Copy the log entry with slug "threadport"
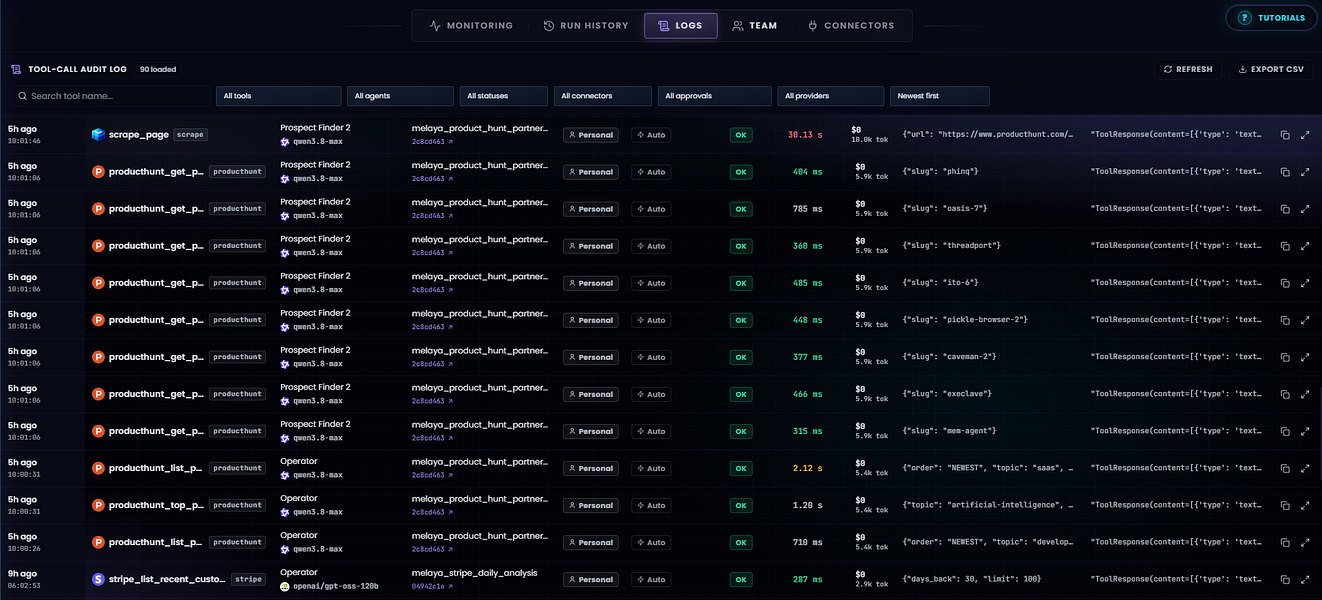Image resolution: width=1322 pixels, height=600 pixels. pyautogui.click(x=1285, y=246)
